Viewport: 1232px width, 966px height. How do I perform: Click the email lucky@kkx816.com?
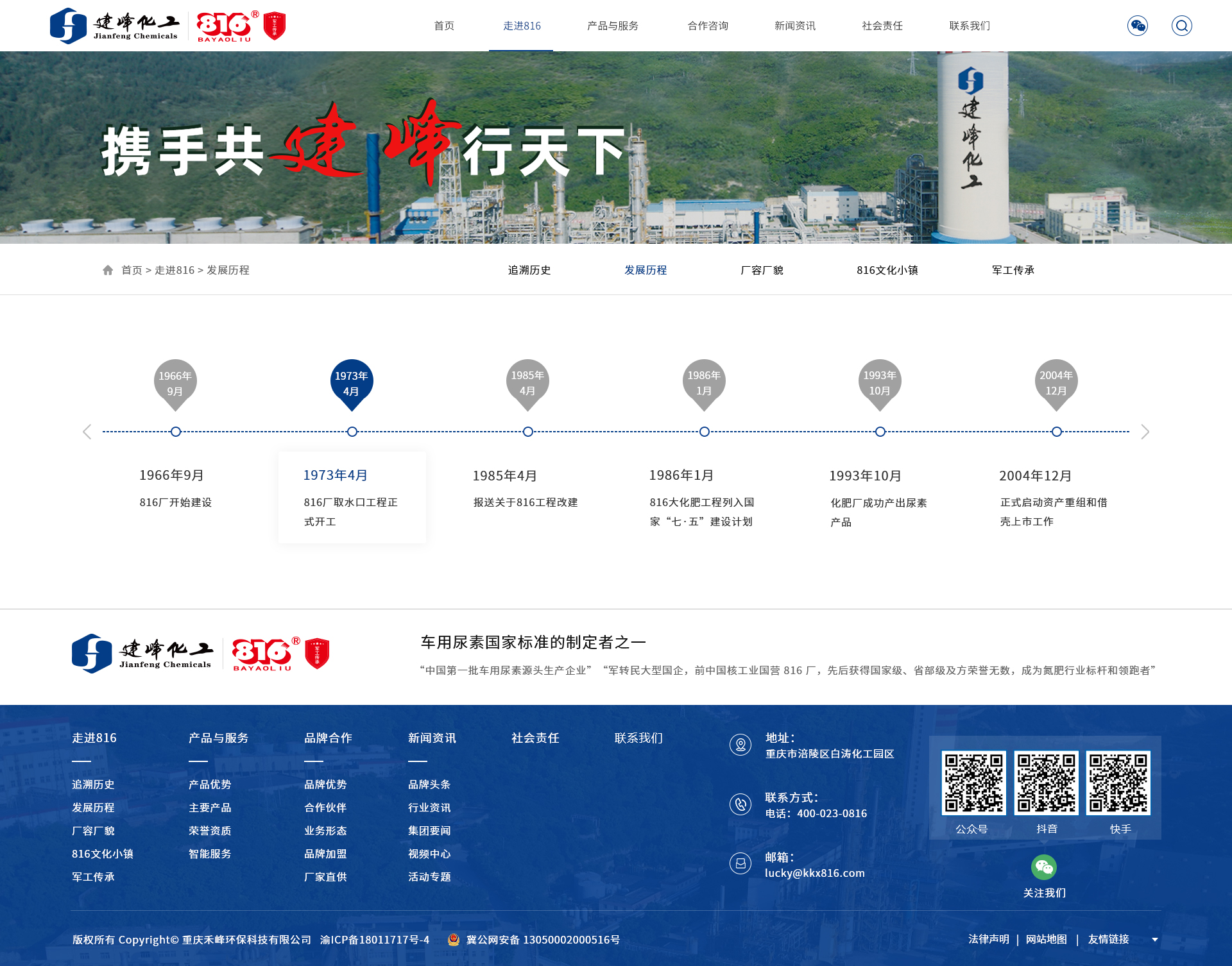(x=815, y=873)
